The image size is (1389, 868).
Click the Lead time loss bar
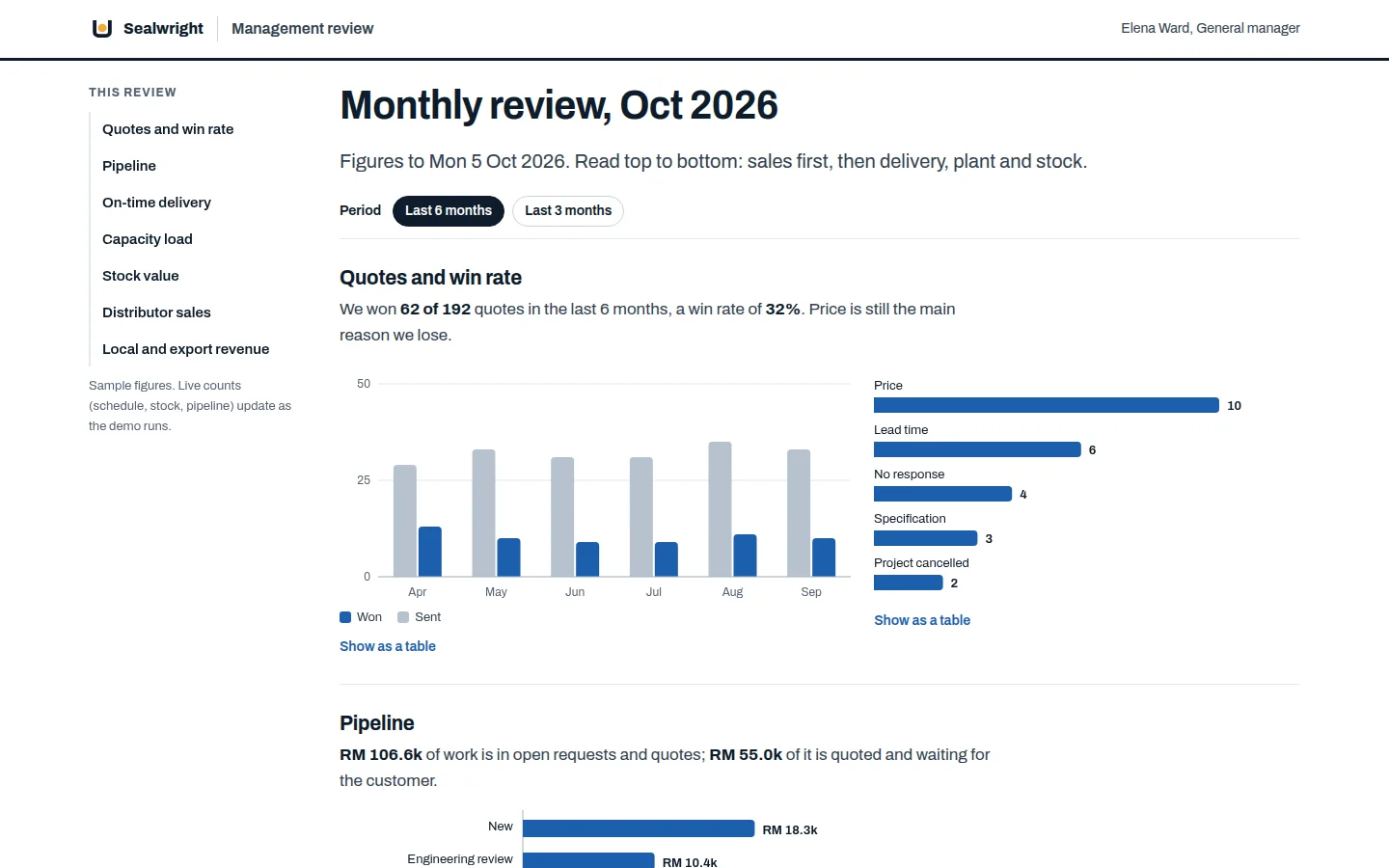coord(977,449)
